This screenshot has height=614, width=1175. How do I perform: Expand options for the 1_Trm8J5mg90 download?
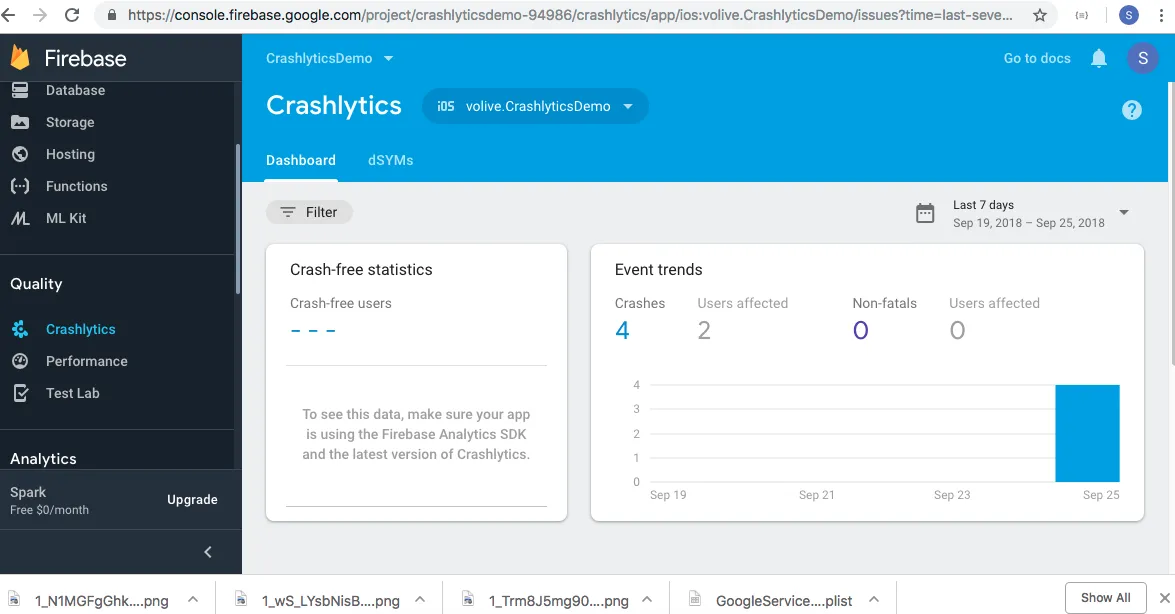click(x=647, y=600)
